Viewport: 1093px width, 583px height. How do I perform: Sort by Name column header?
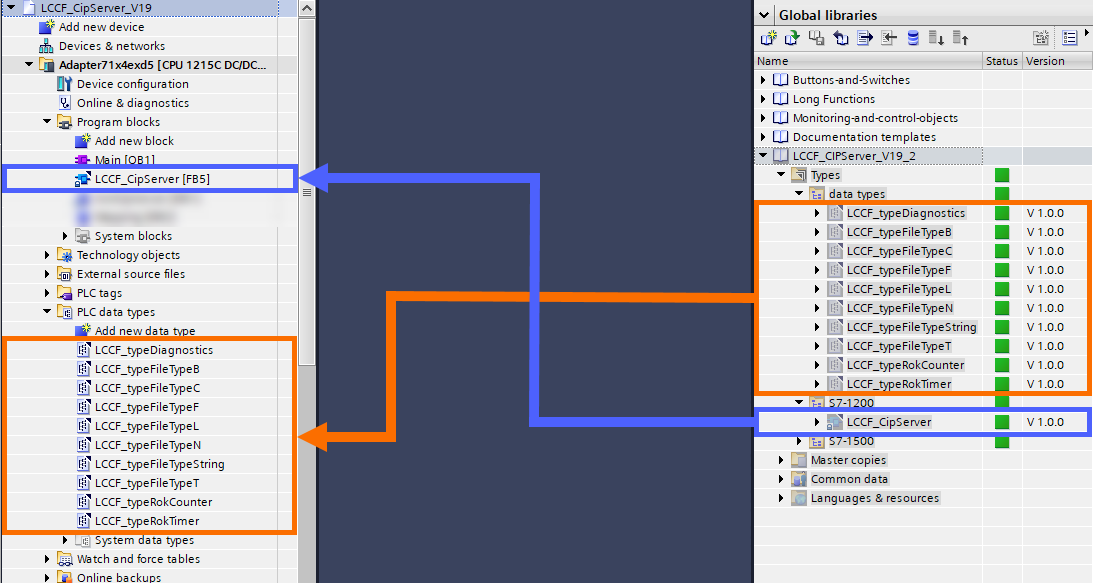[x=869, y=61]
